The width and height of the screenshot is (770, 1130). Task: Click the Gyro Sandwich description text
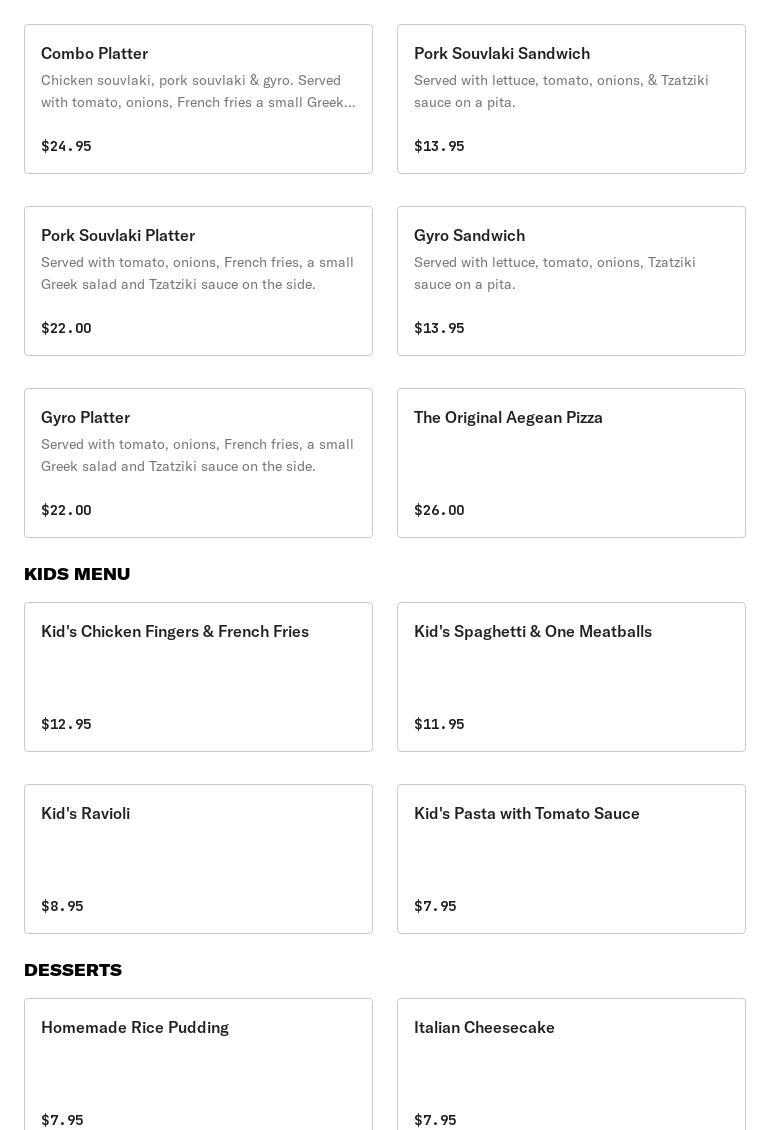click(x=555, y=273)
